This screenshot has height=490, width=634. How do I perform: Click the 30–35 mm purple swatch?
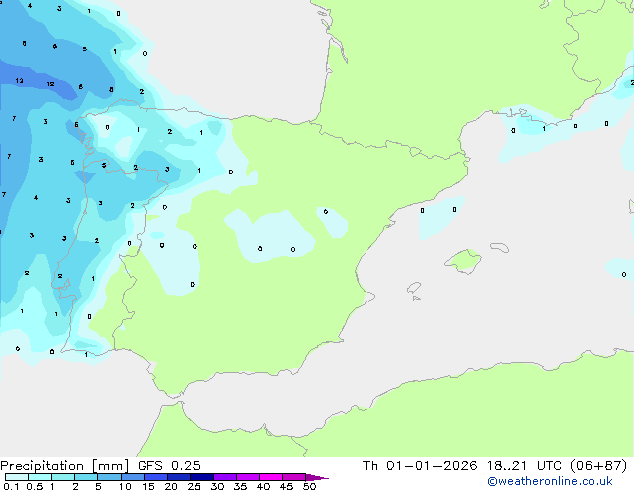tap(225, 477)
